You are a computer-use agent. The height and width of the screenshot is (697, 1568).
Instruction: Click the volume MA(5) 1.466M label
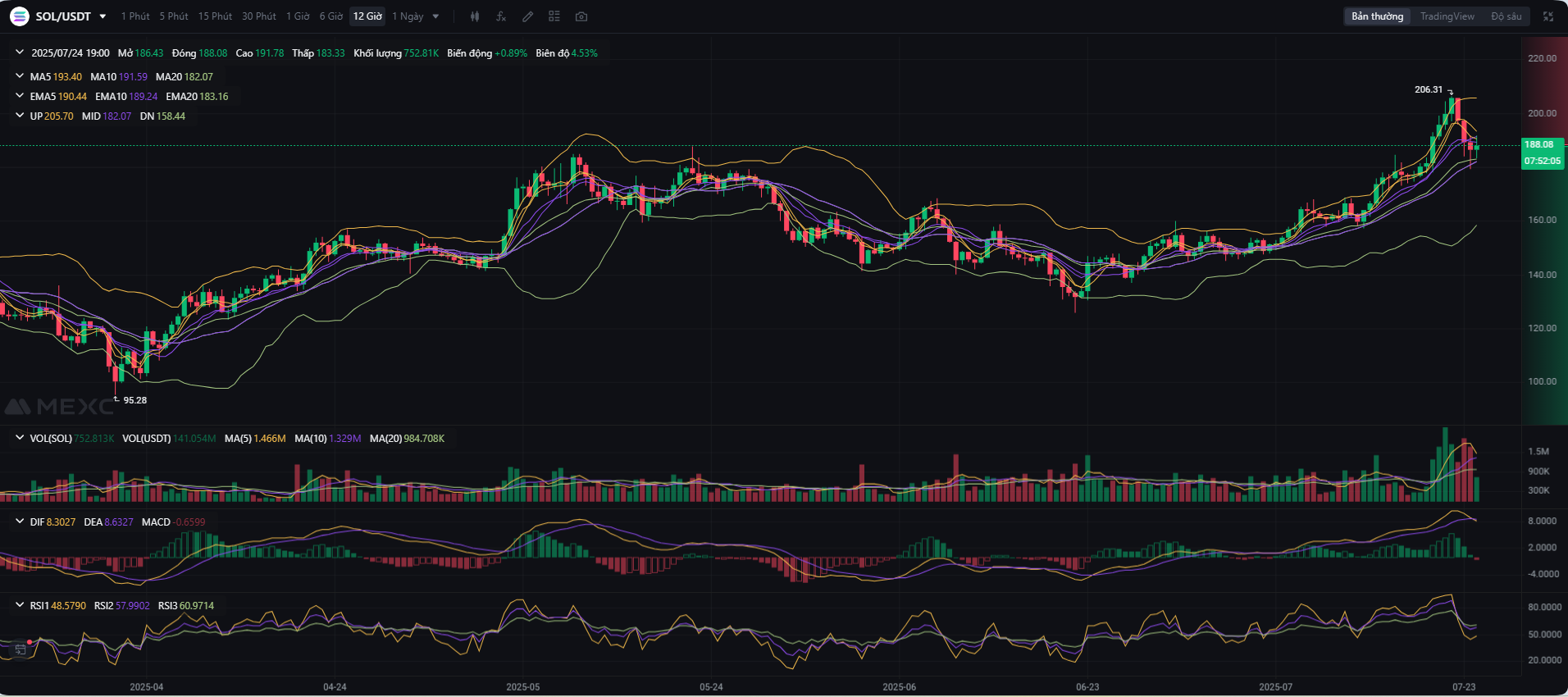(255, 439)
